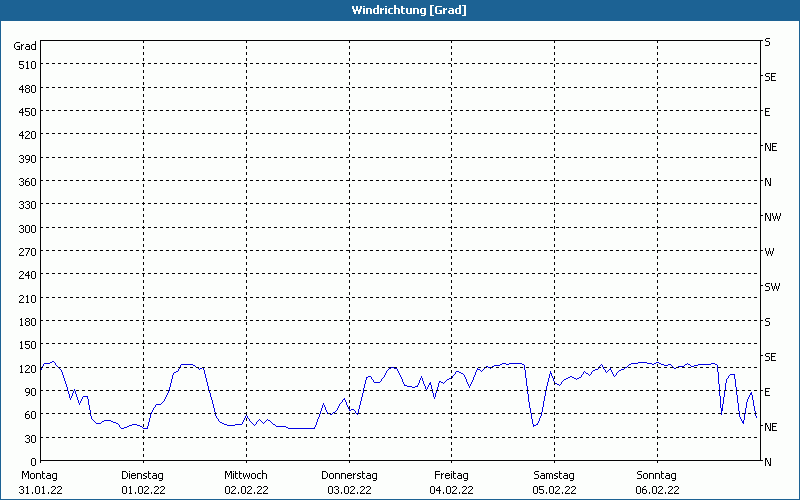
Task: Click the "NE" label between the 30 and 60 gridlines
Action: (x=770, y=427)
